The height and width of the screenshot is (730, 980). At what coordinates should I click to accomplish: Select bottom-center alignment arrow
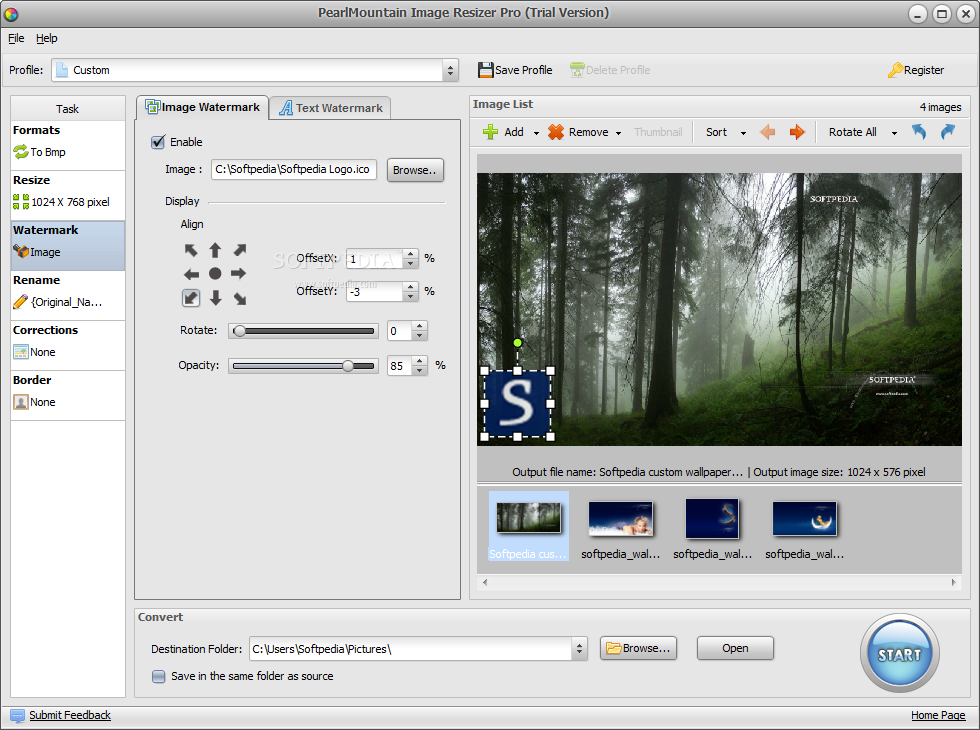pyautogui.click(x=216, y=298)
